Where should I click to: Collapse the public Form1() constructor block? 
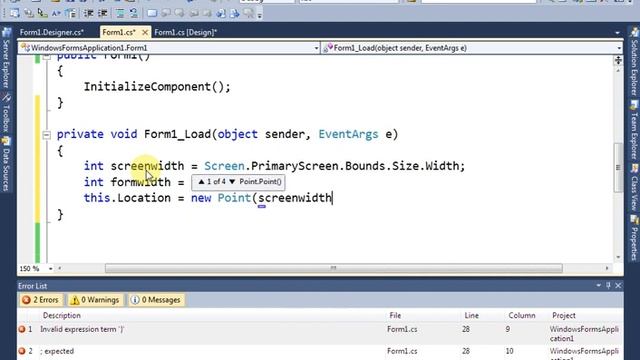(47, 57)
